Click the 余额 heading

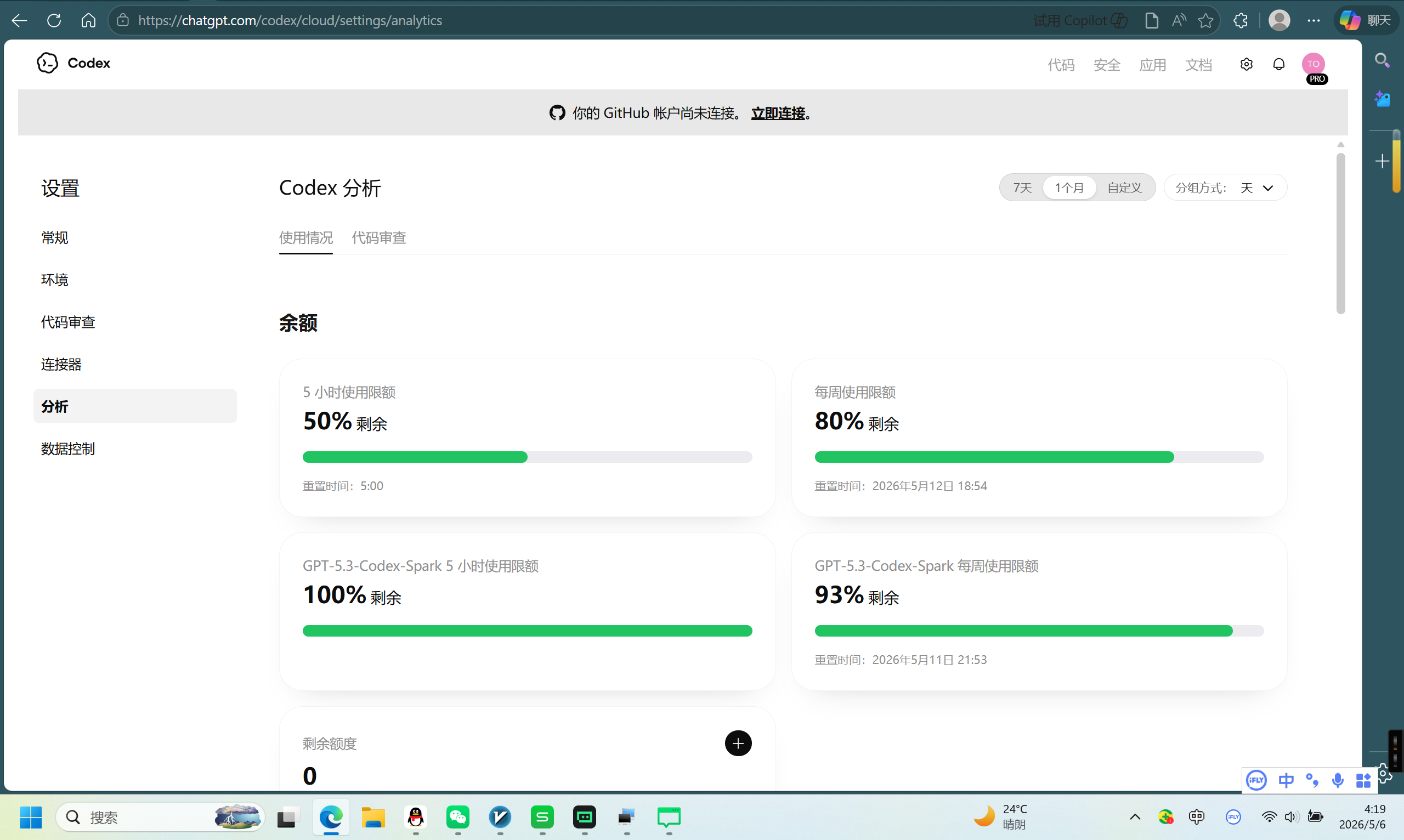tap(298, 322)
